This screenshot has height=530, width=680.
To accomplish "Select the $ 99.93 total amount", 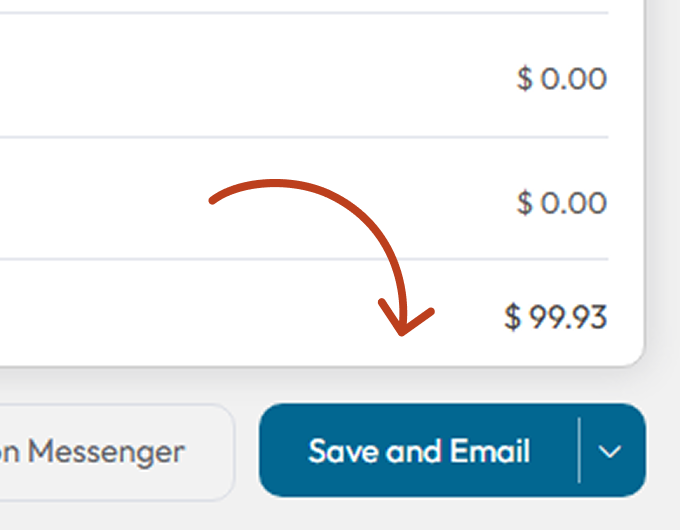I will (555, 318).
